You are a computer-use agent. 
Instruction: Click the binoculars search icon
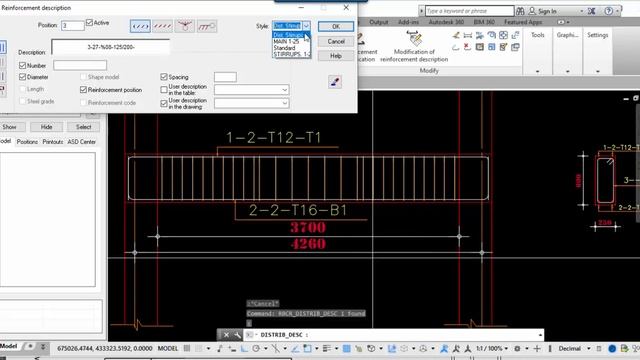[520, 11]
